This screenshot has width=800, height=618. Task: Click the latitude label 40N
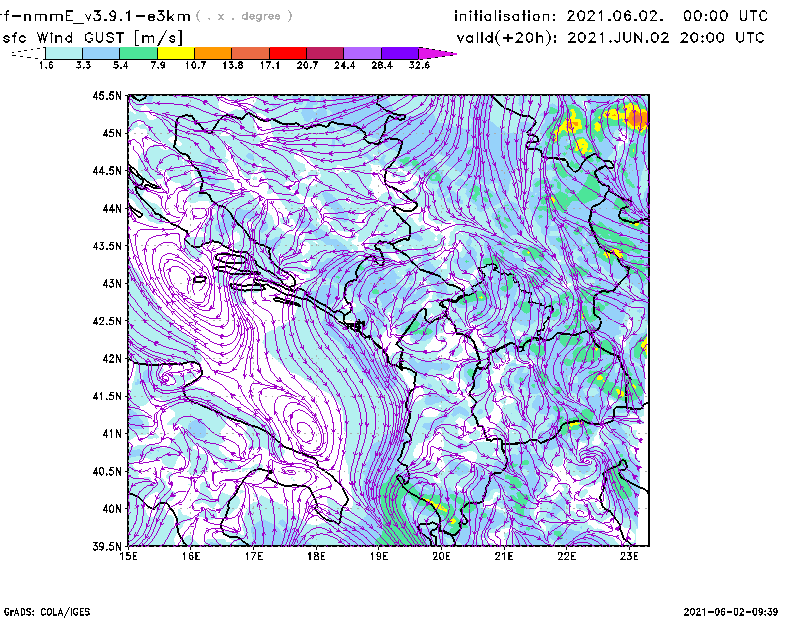click(112, 508)
